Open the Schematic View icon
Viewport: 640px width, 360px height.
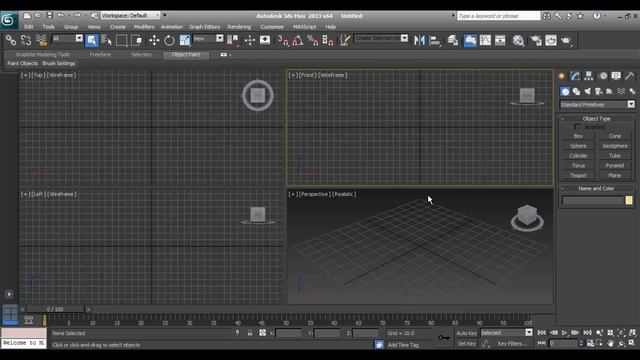click(500, 40)
